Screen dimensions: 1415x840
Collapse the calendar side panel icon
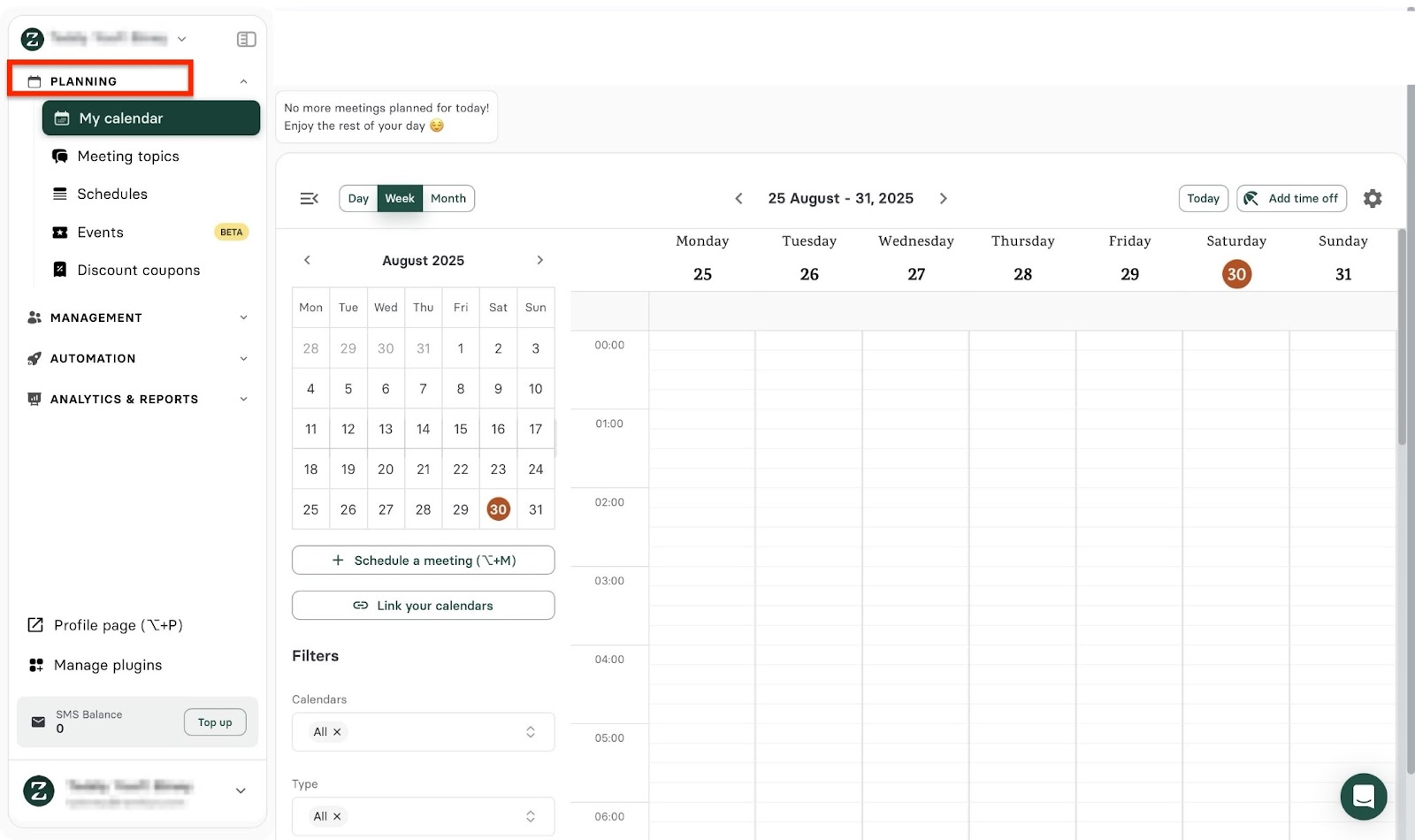310,198
